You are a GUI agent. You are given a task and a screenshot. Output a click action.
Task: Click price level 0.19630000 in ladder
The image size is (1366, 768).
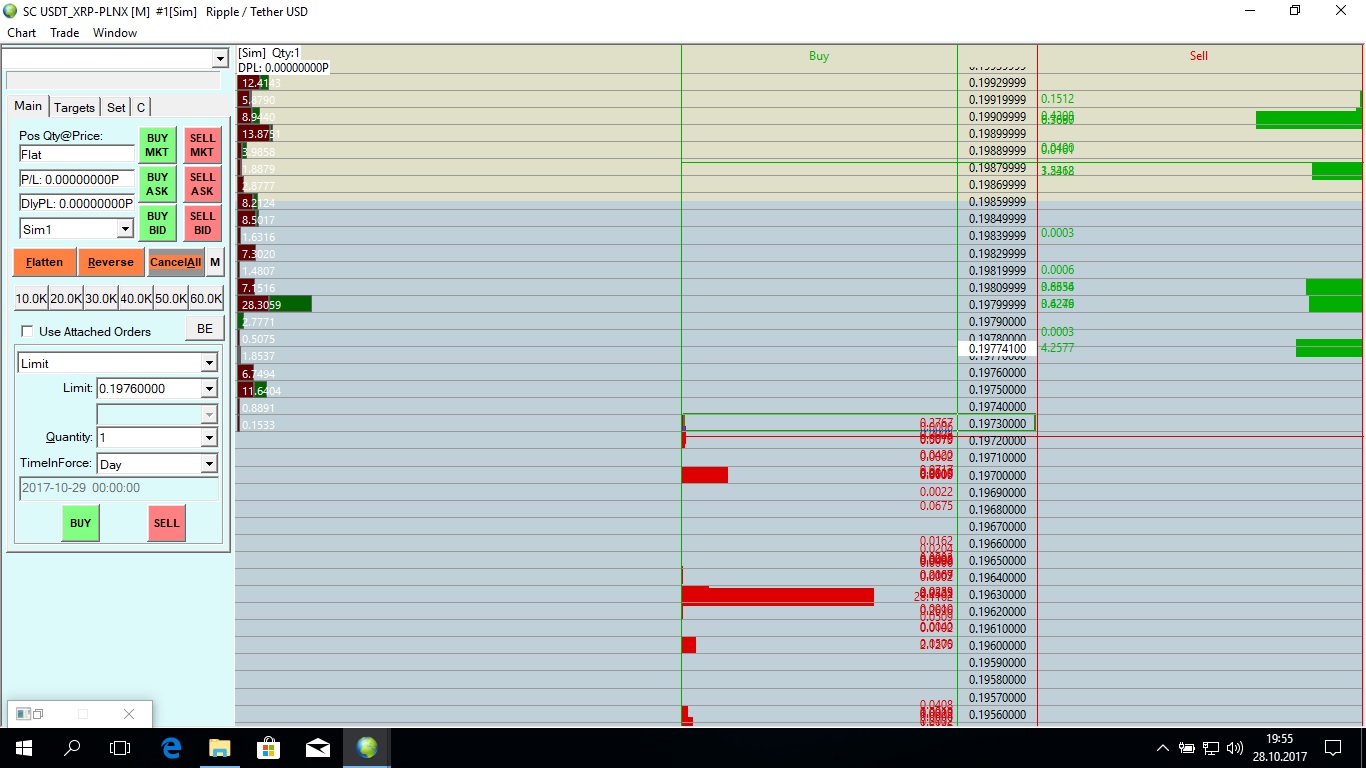pyautogui.click(x=997, y=595)
